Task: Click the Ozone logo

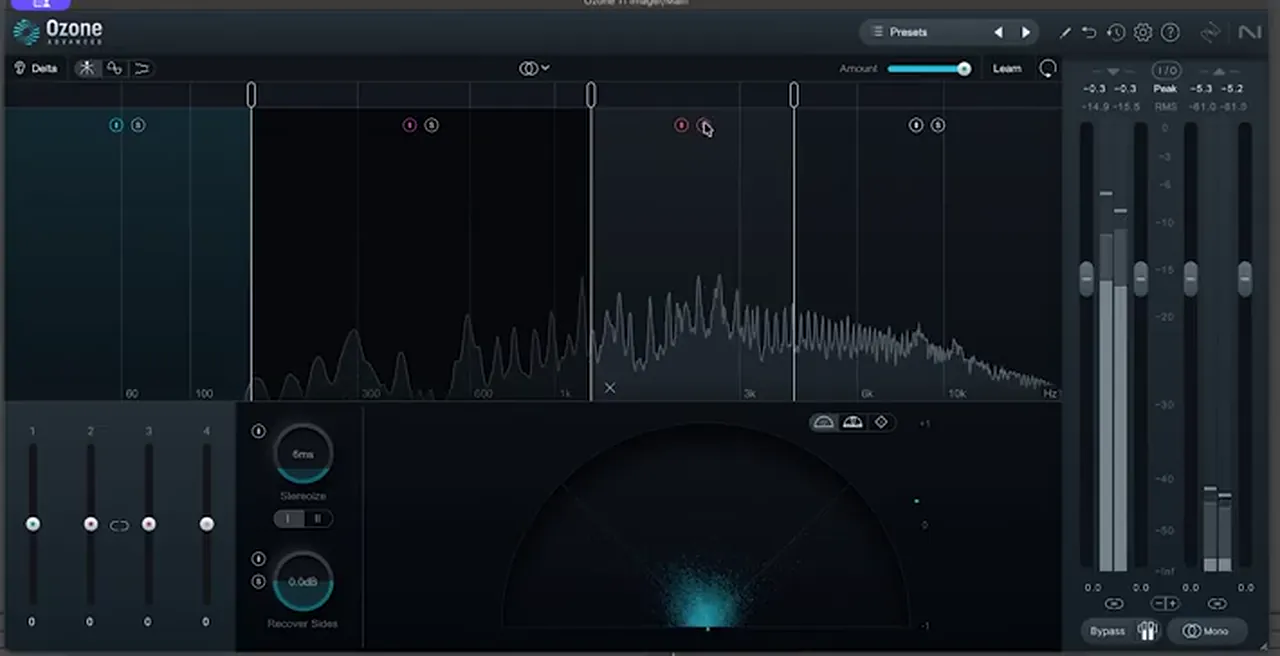Action: (57, 32)
